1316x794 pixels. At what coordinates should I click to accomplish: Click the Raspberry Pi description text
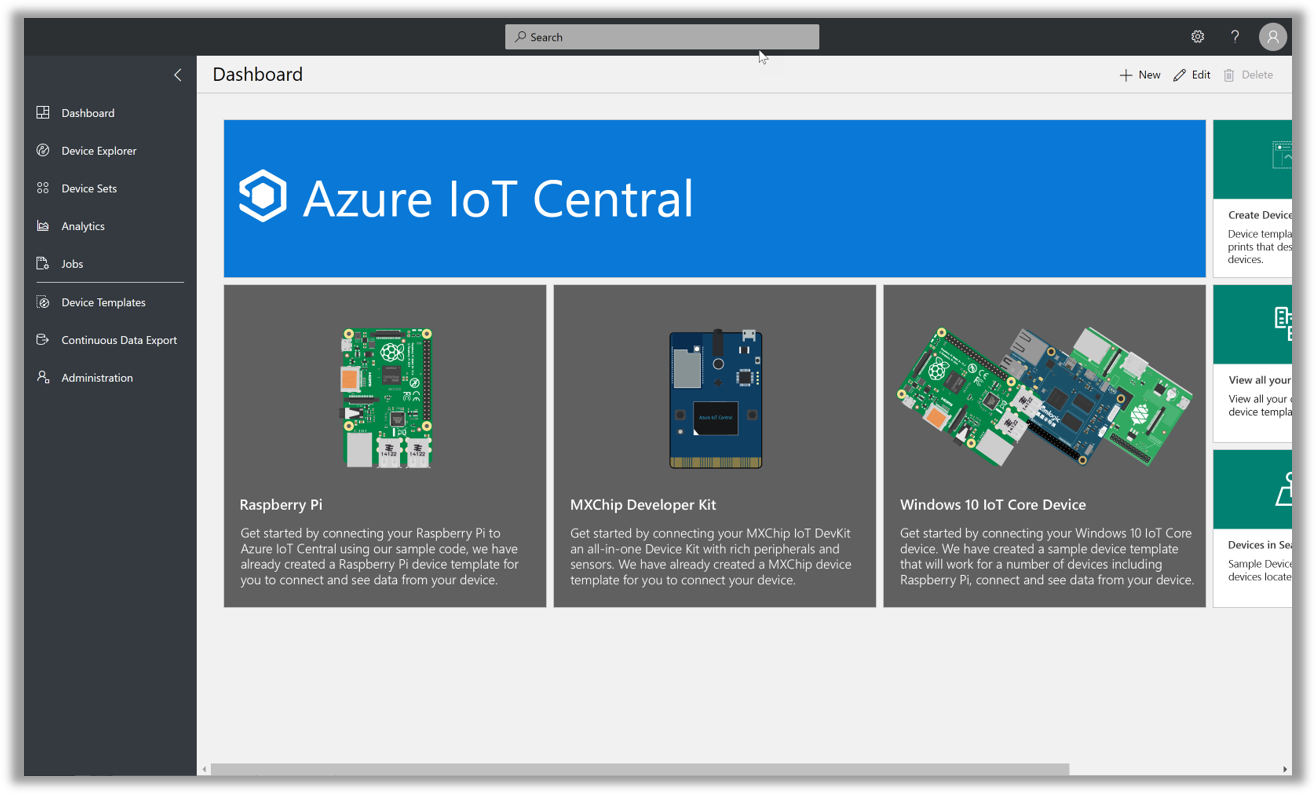[x=380, y=556]
